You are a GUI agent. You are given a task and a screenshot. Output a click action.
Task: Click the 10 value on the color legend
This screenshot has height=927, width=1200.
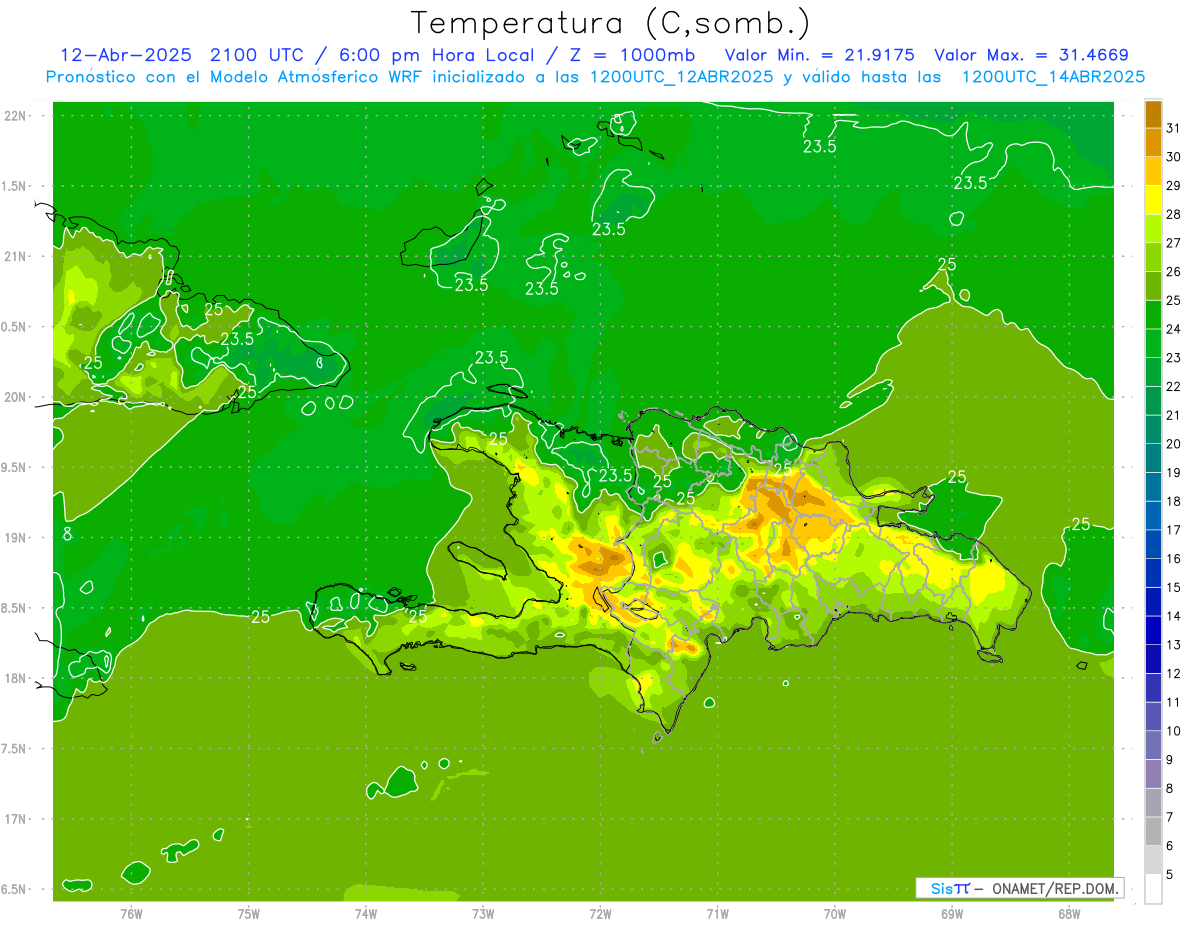click(1174, 731)
